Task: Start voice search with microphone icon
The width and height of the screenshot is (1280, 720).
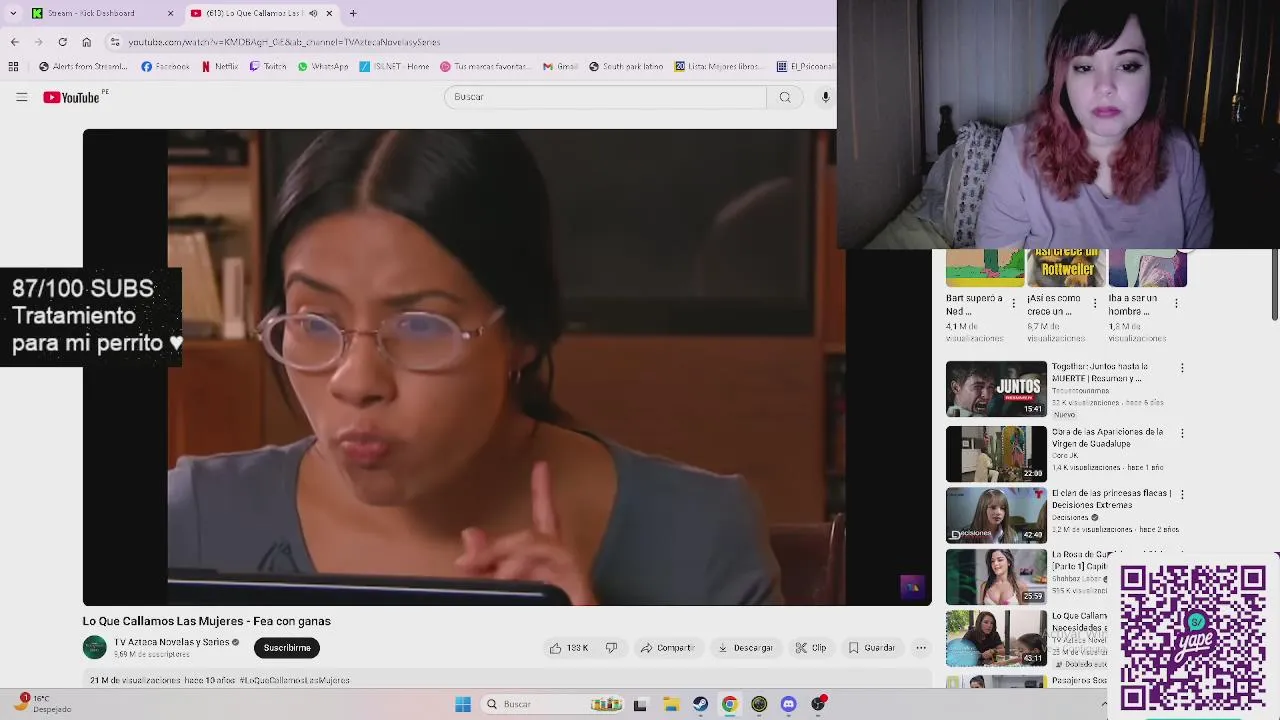Action: 825,97
